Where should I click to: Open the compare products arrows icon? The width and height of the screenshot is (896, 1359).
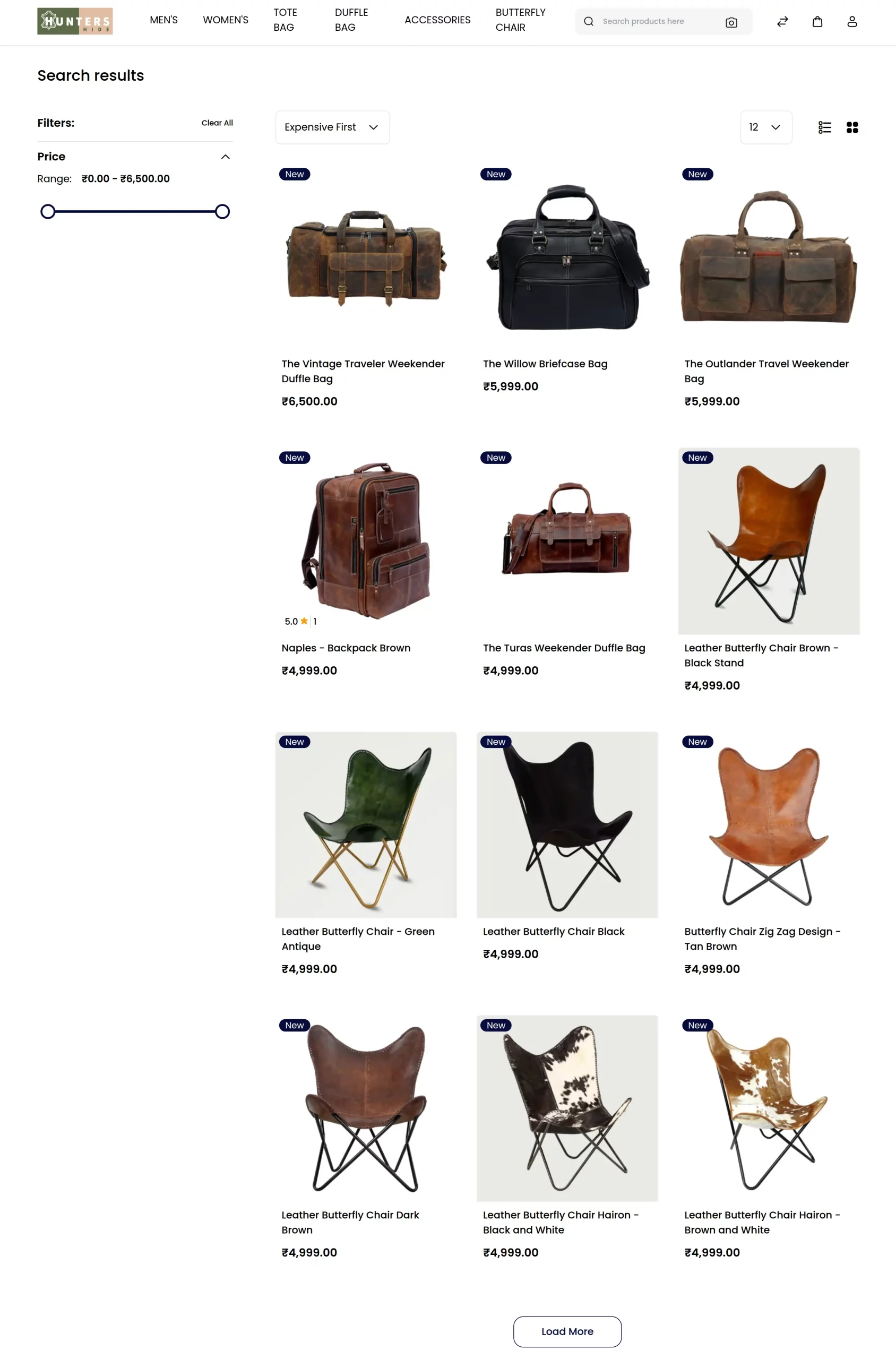click(x=782, y=22)
